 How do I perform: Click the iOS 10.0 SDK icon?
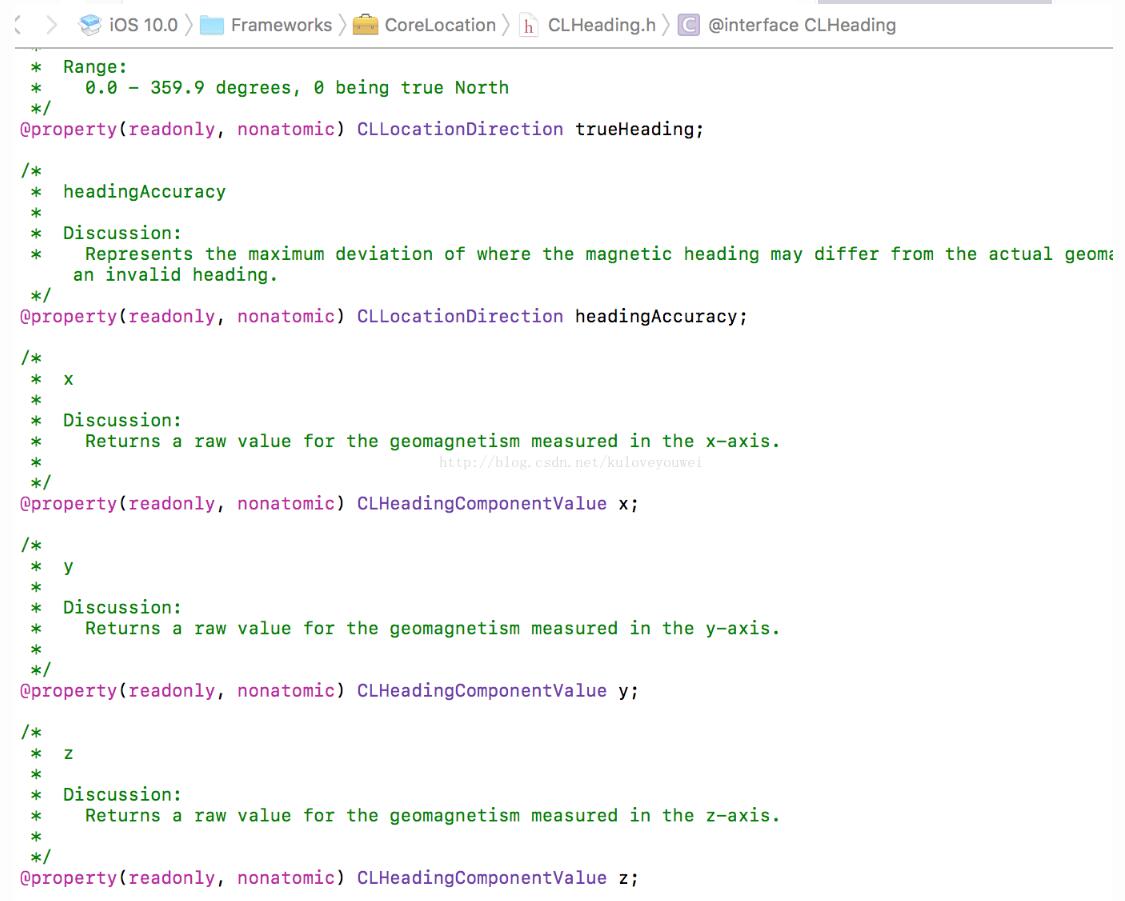pos(90,25)
